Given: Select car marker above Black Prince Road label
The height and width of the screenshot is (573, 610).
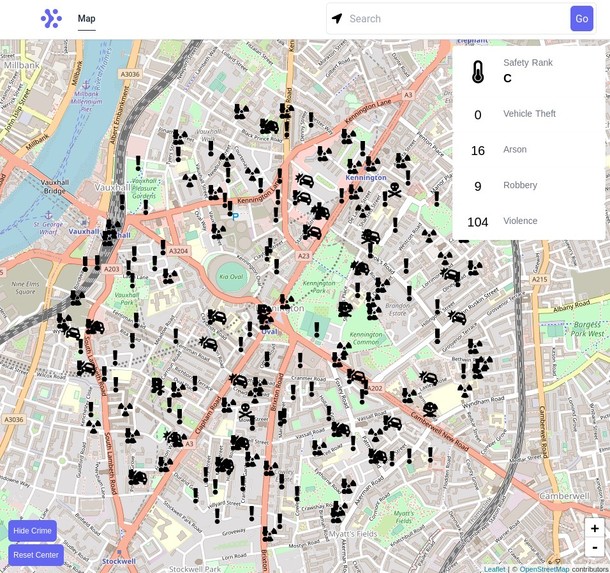Looking at the screenshot, I should tap(269, 126).
